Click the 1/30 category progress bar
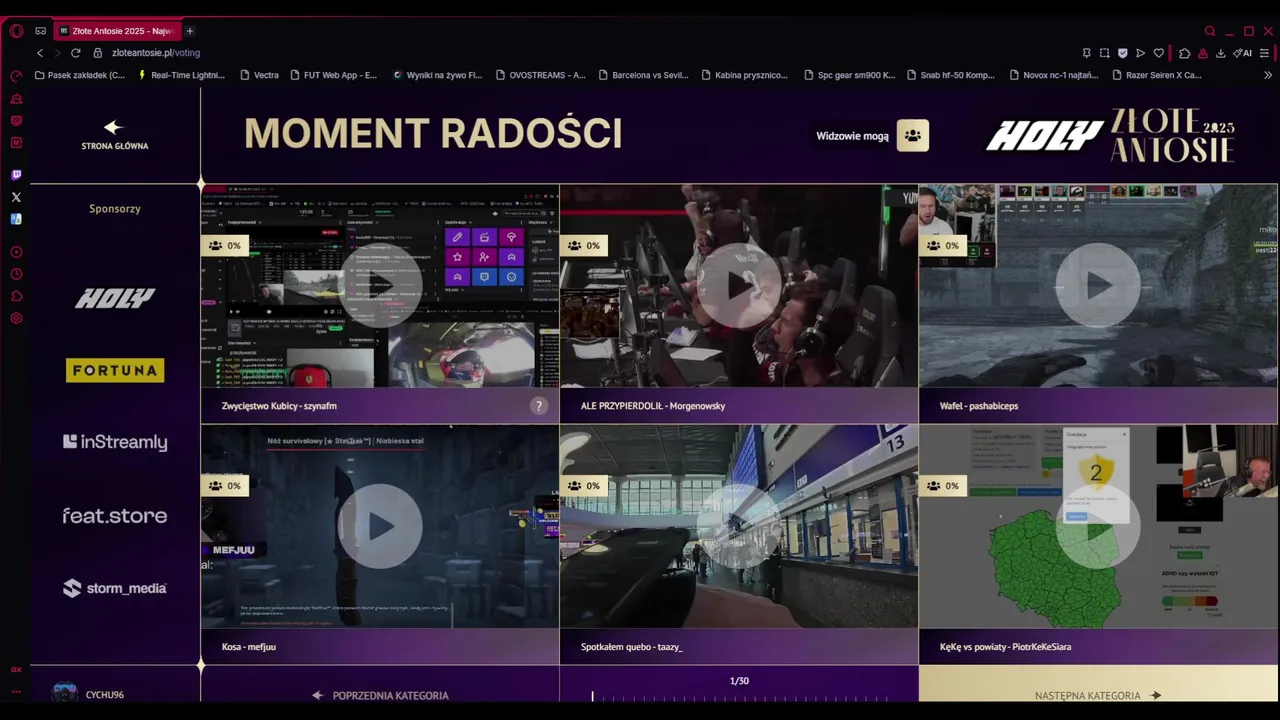The width and height of the screenshot is (1280, 720). coord(739,696)
